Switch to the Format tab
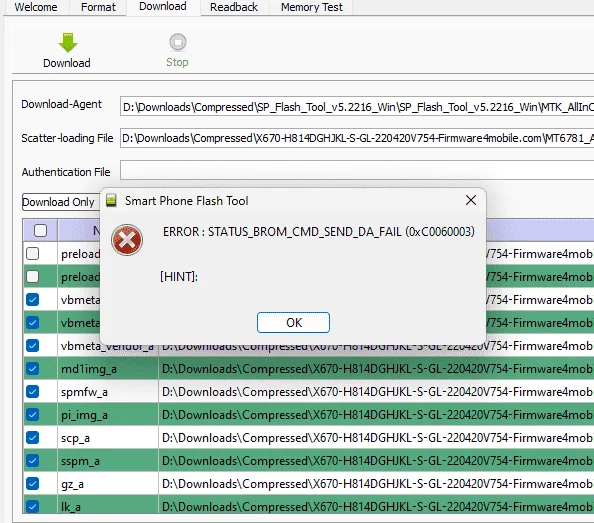The image size is (594, 523). [x=98, y=7]
